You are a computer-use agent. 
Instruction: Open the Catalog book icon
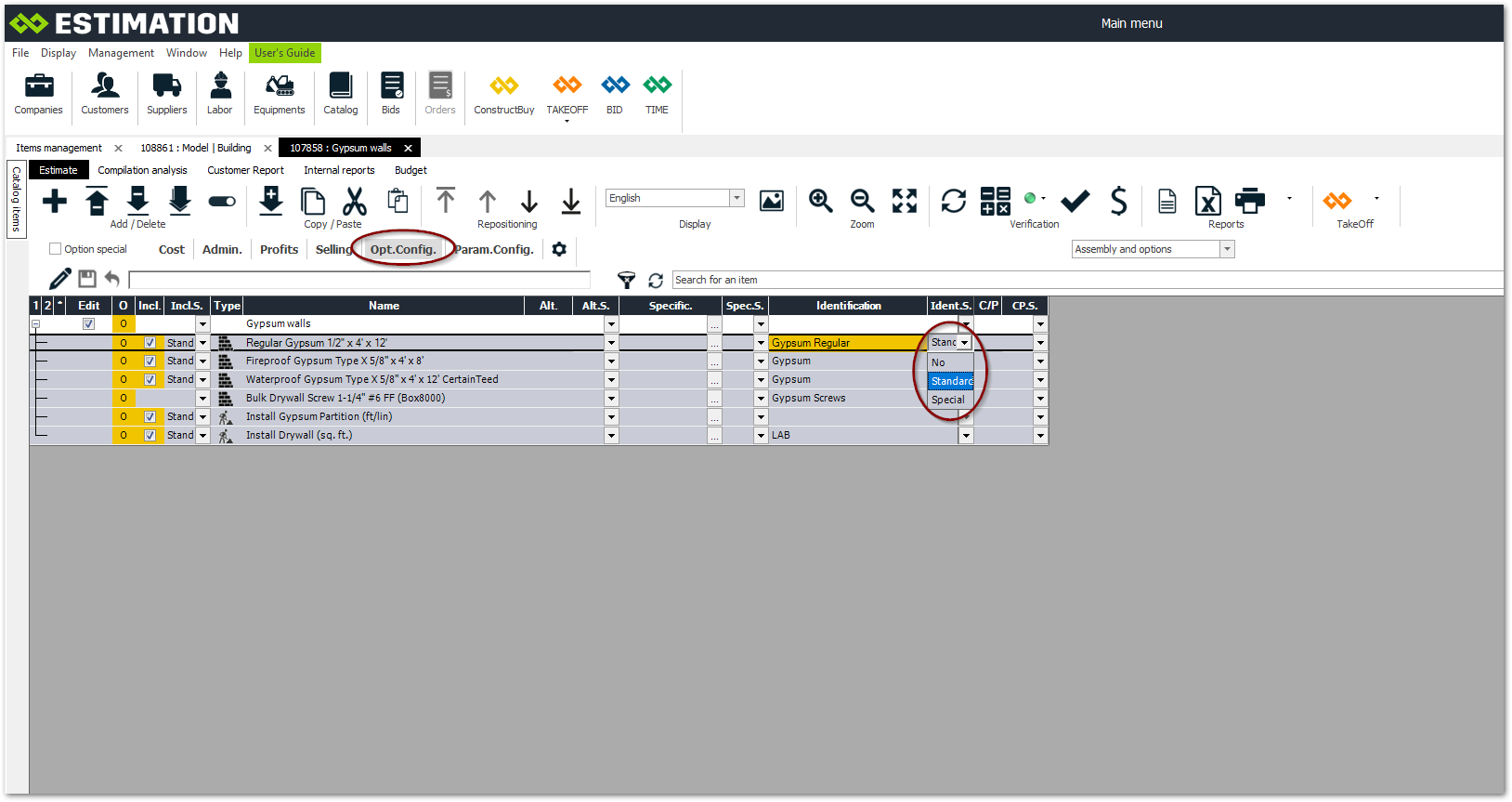[340, 86]
